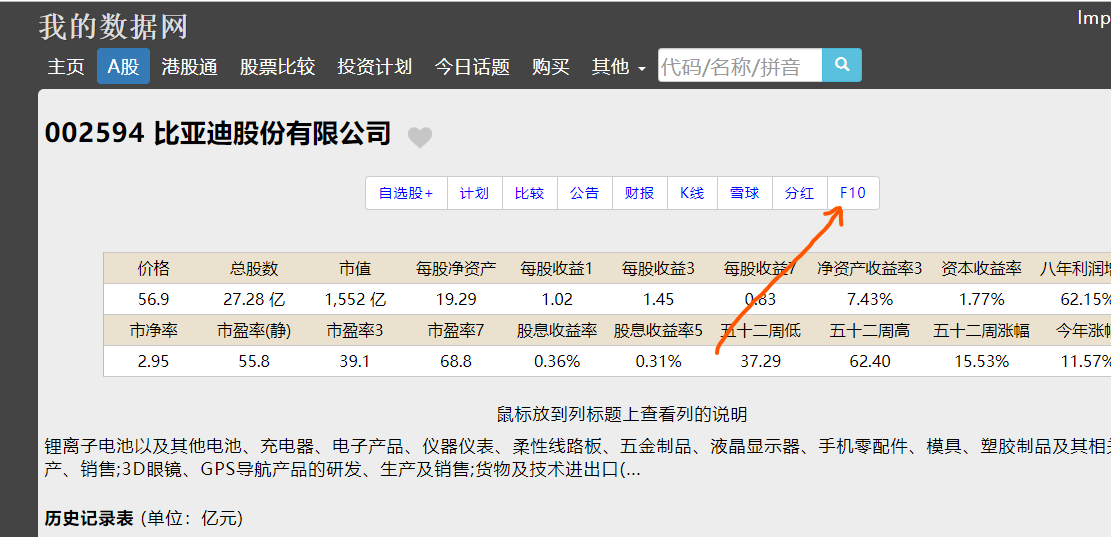Open 股票比较 in the navigation bar
This screenshot has height=537, width=1111.
[277, 67]
